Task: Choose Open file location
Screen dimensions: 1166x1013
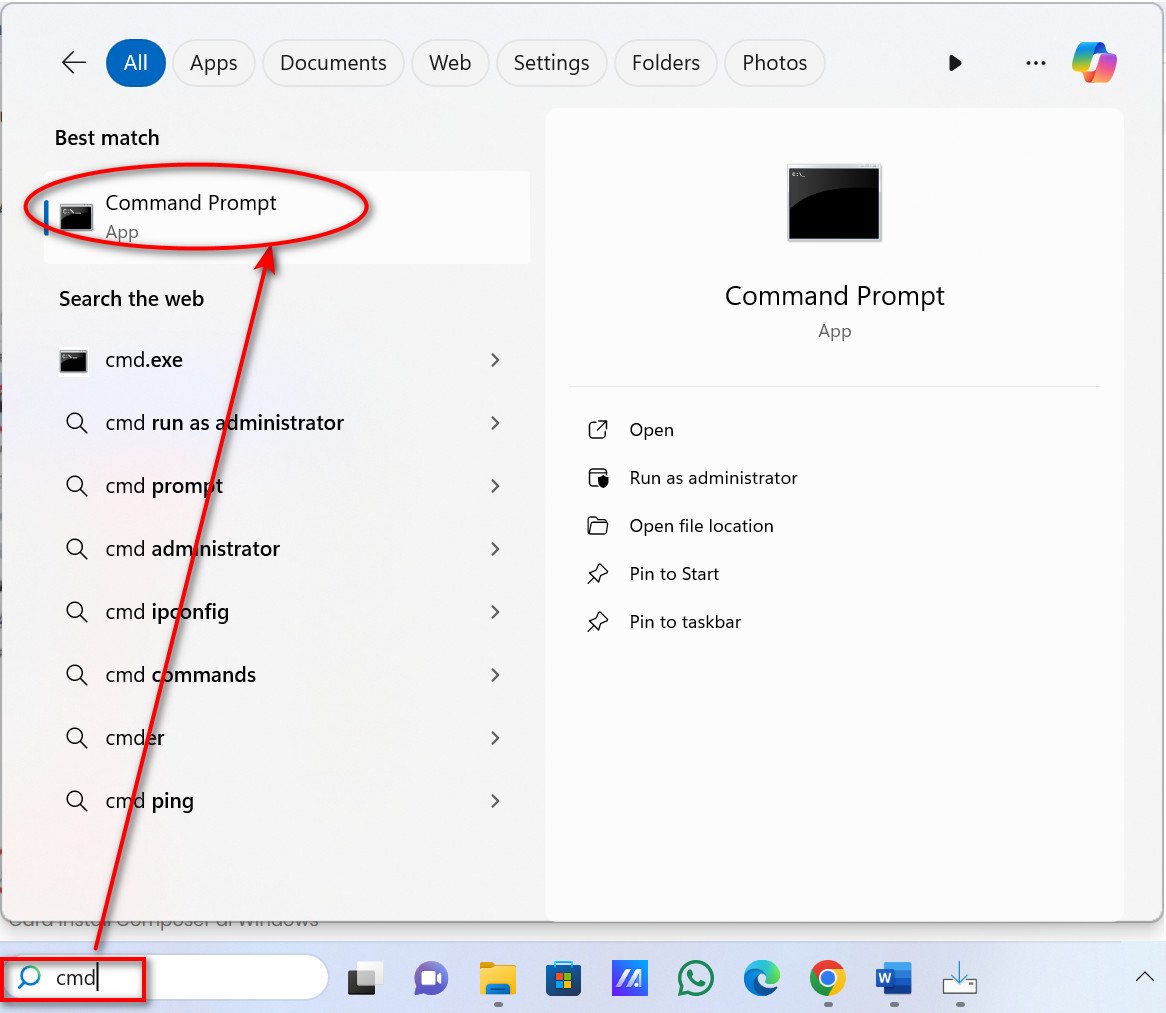Action: [x=701, y=526]
